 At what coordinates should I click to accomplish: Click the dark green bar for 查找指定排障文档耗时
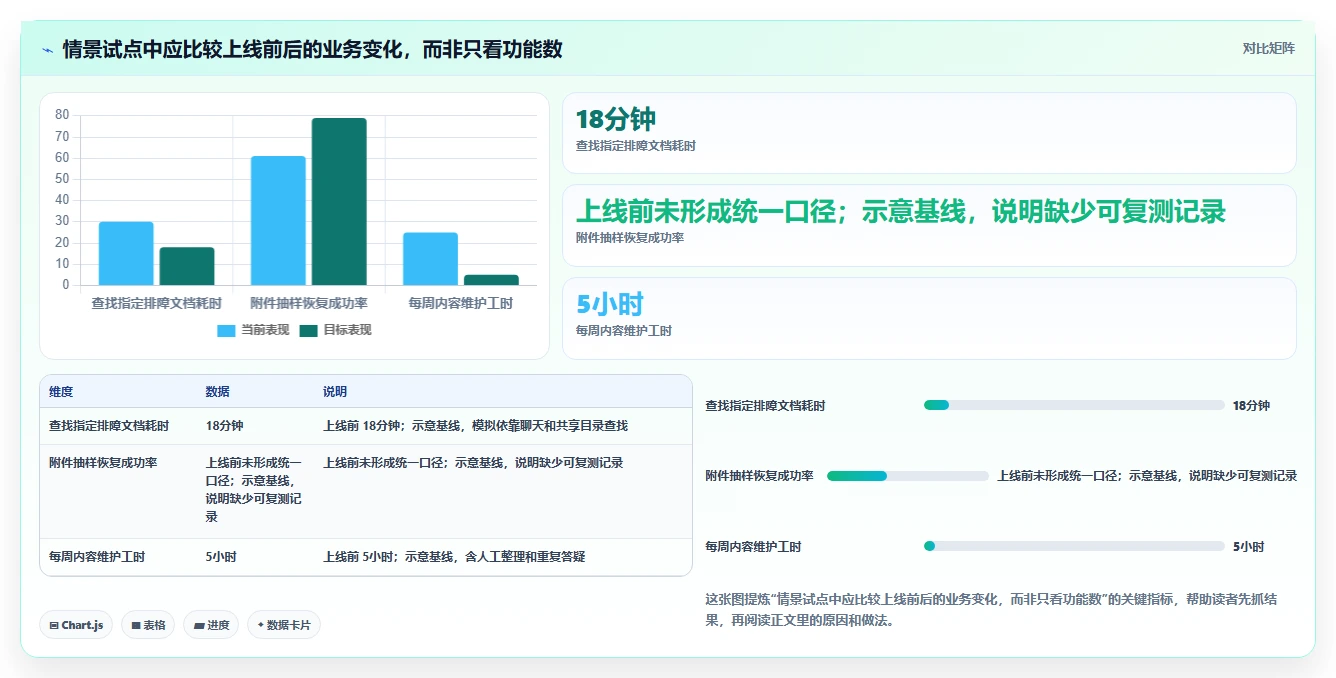(187, 266)
